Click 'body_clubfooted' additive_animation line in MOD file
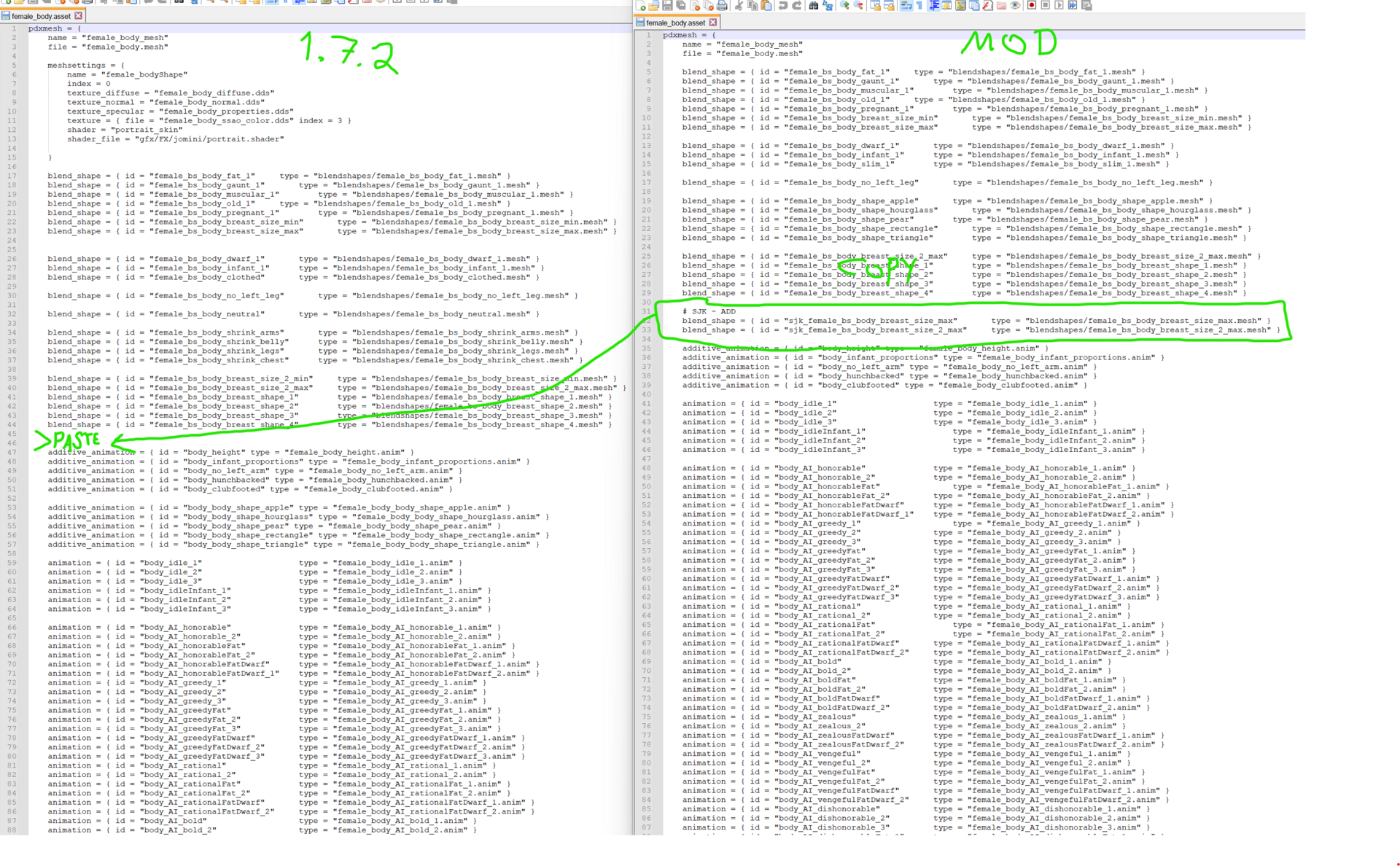The height and width of the screenshot is (866, 1400). (884, 386)
